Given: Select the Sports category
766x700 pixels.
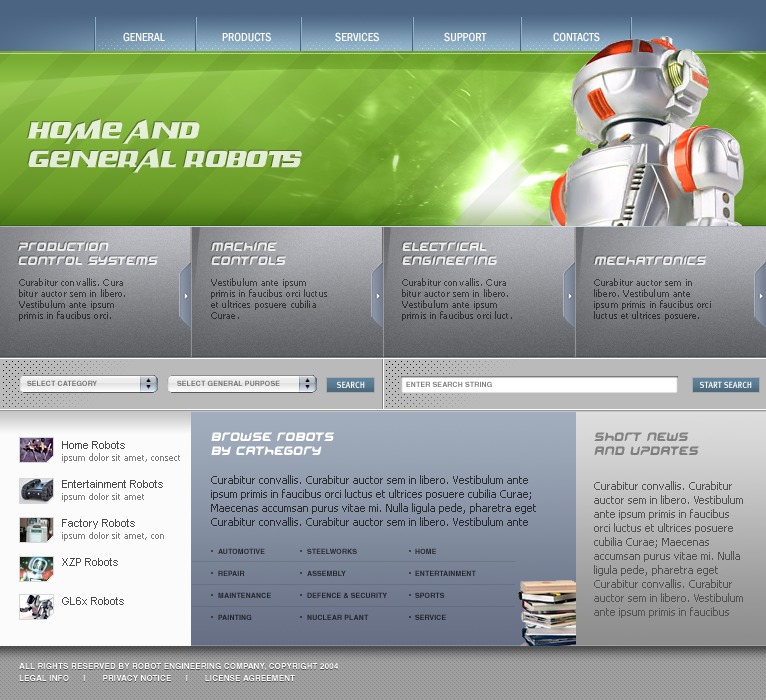Looking at the screenshot, I should (x=429, y=595).
